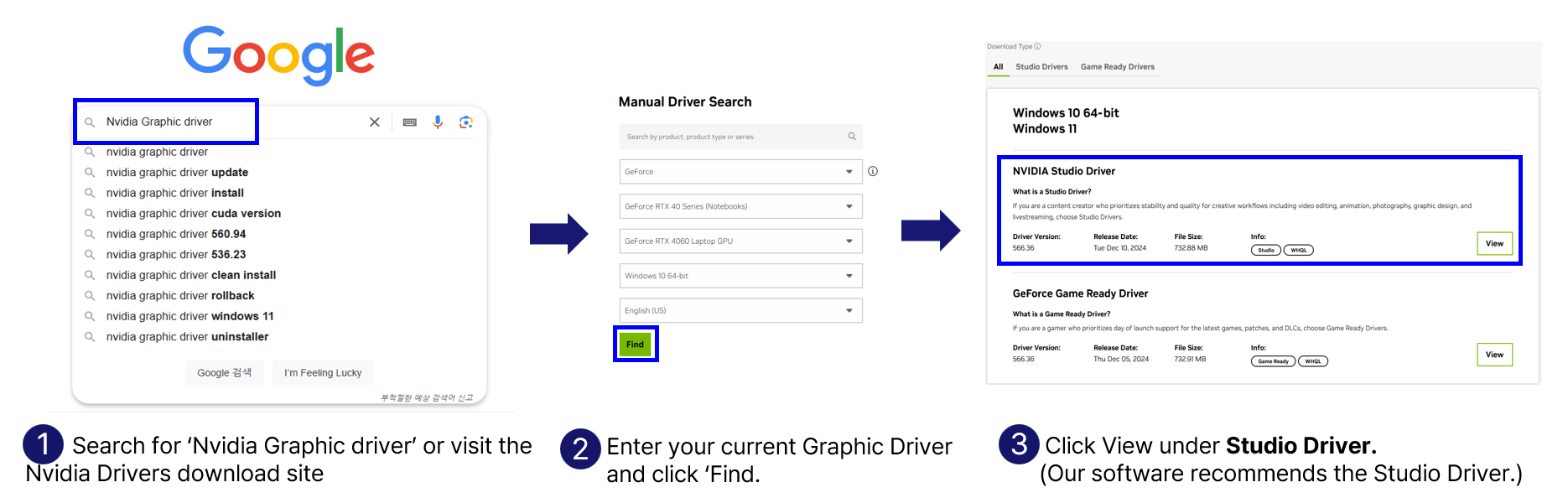Select the Game Ready Drivers tab
Image resolution: width=1568 pixels, height=503 pixels.
point(1117,67)
